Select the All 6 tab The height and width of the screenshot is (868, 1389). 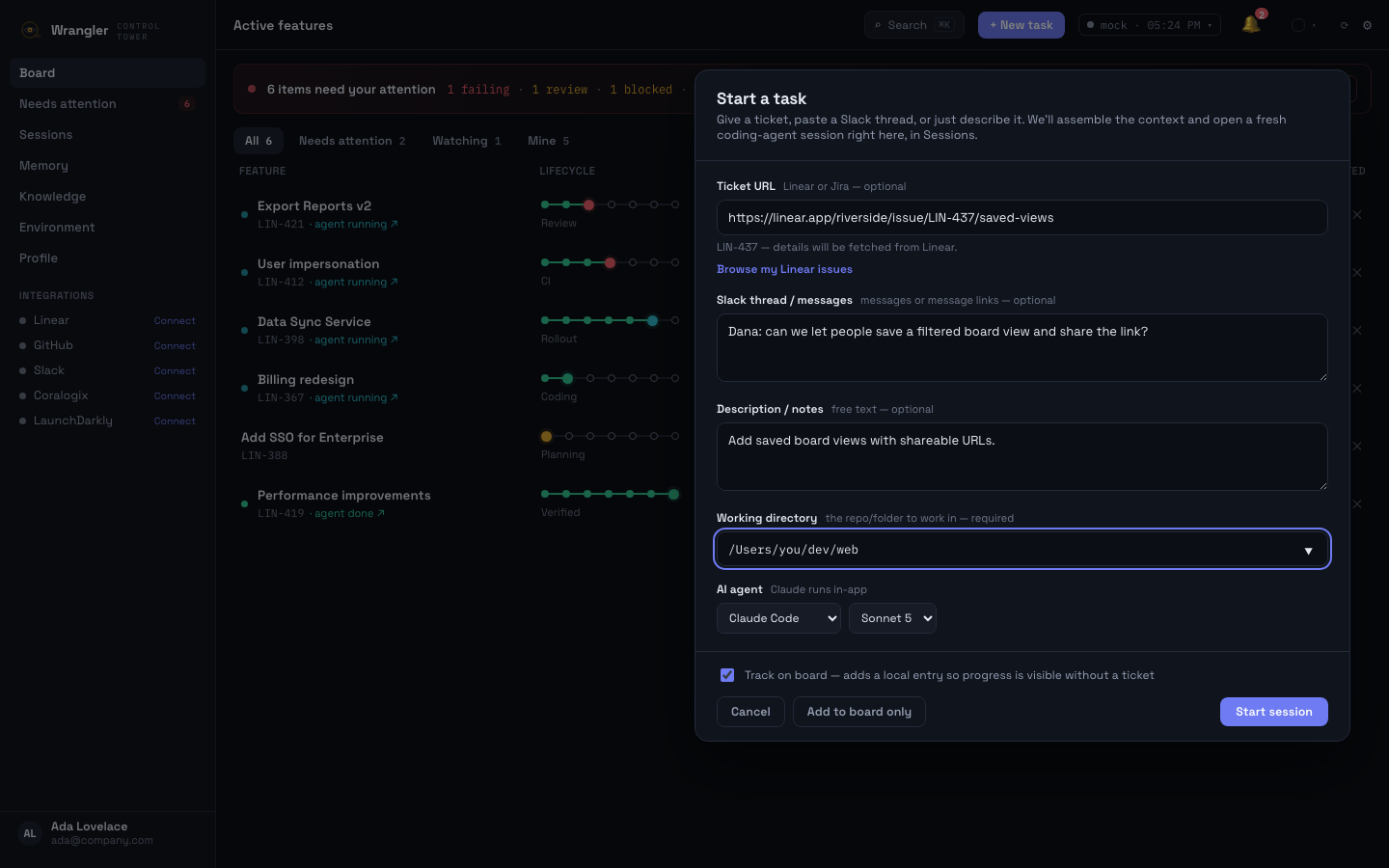click(x=259, y=141)
